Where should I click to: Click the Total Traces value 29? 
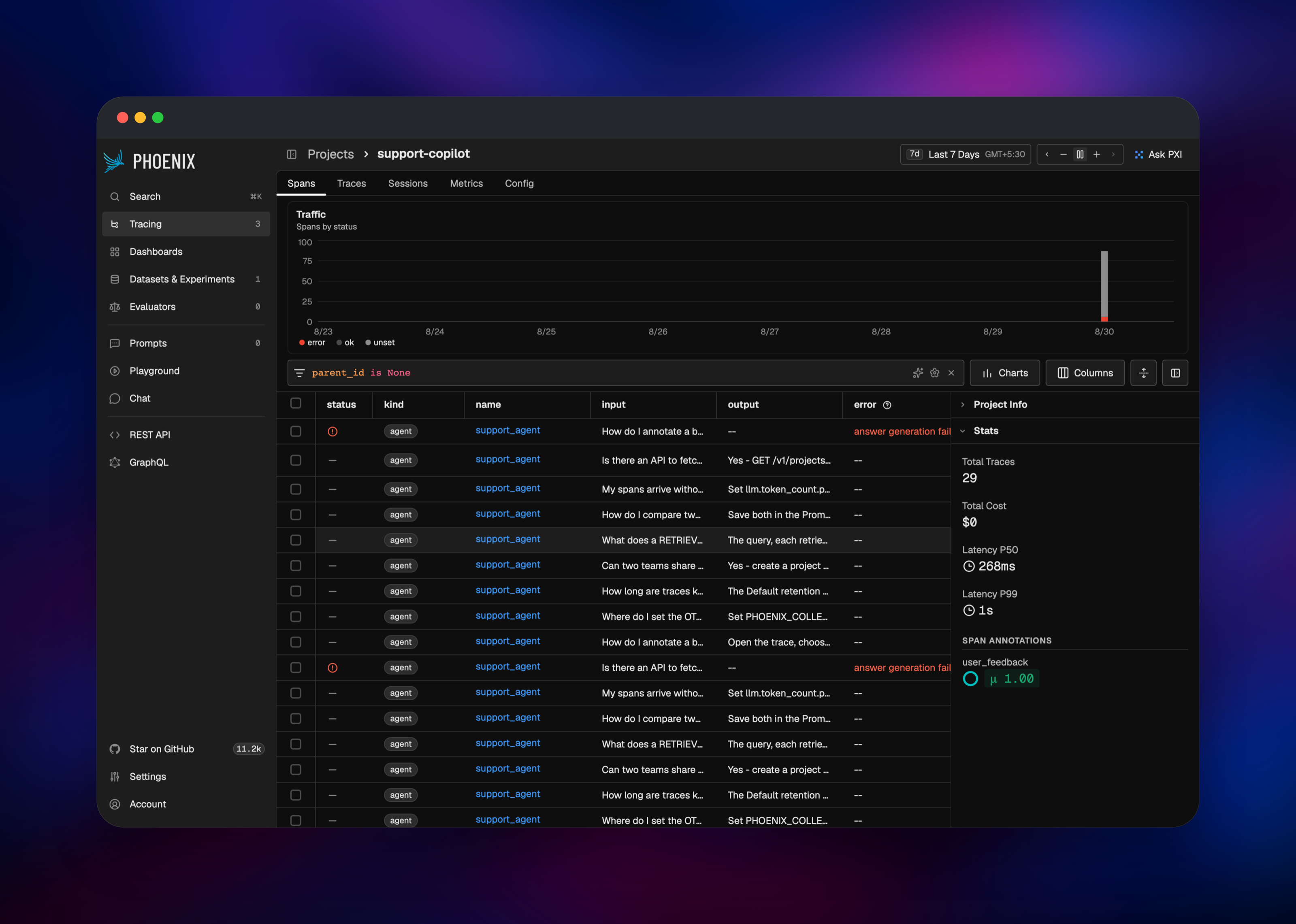(970, 478)
